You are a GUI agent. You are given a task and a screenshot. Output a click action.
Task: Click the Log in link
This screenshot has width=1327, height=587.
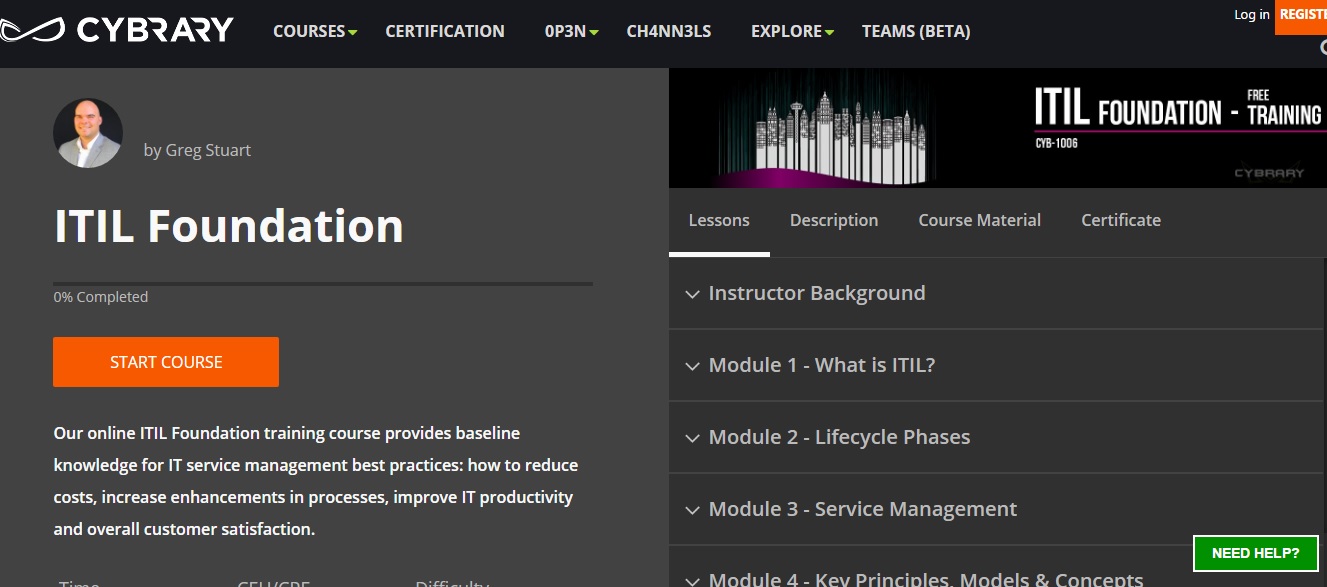point(1252,14)
